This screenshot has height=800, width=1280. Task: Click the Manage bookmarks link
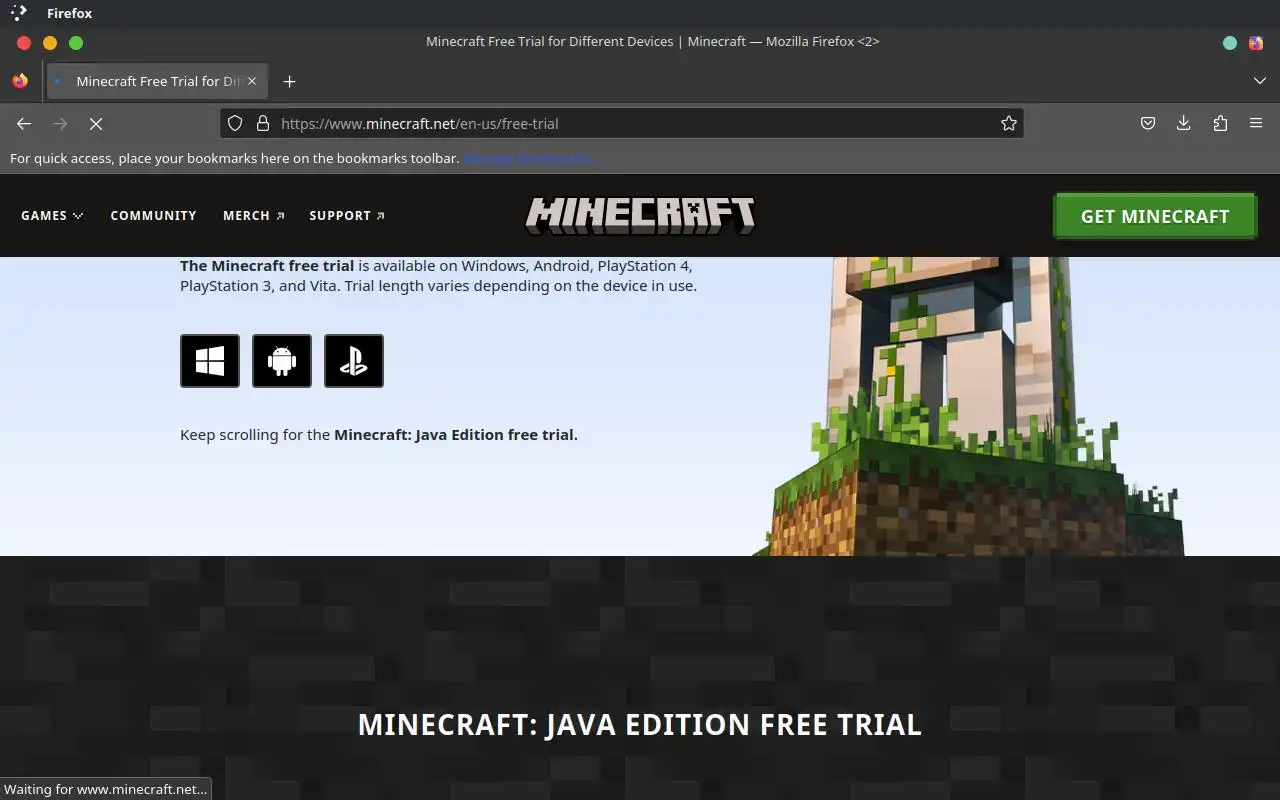coord(528,158)
